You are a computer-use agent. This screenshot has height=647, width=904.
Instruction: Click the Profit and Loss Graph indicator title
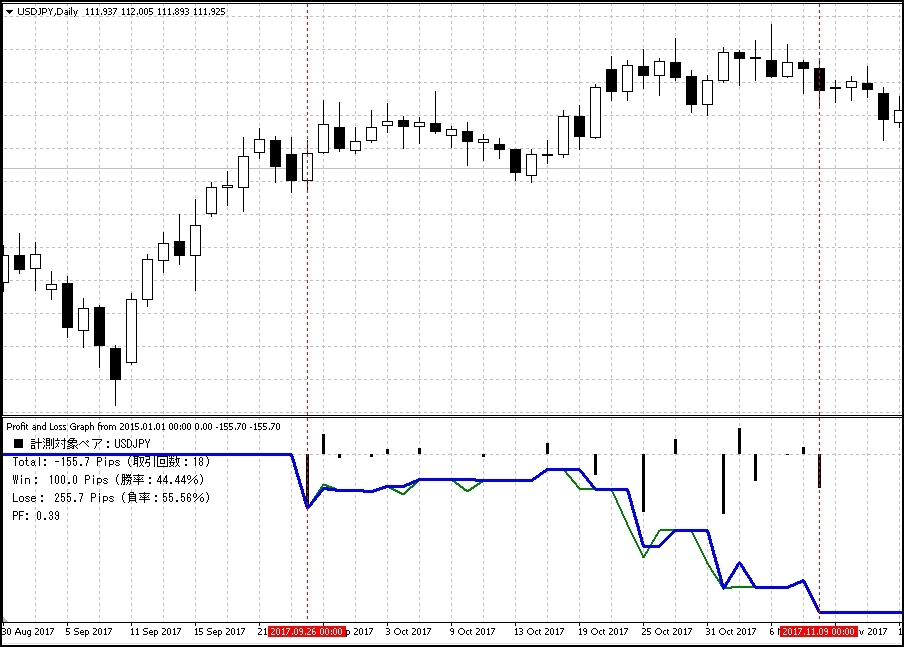point(143,426)
